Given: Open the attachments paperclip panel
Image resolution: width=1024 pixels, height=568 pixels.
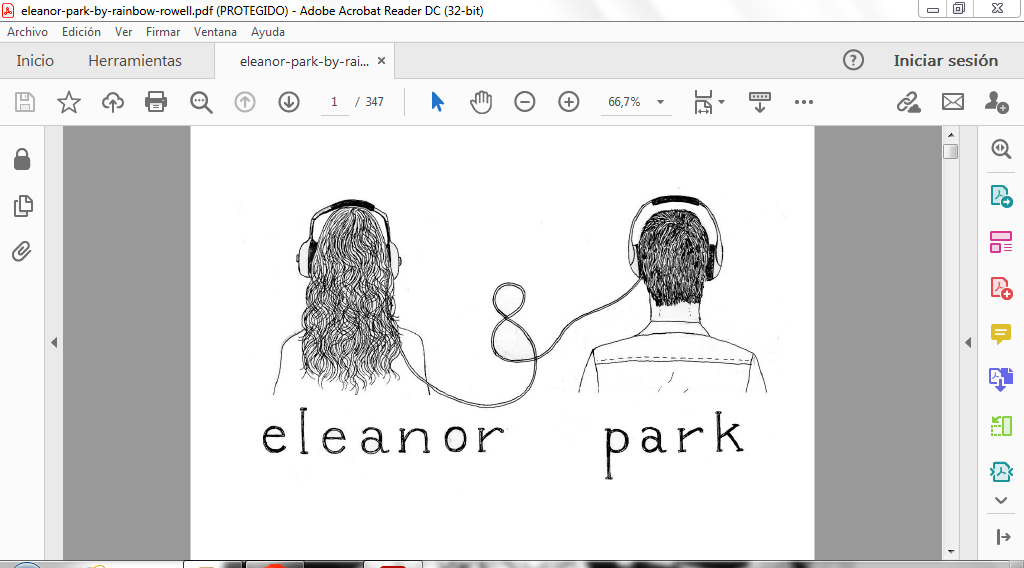Looking at the screenshot, I should coord(22,251).
